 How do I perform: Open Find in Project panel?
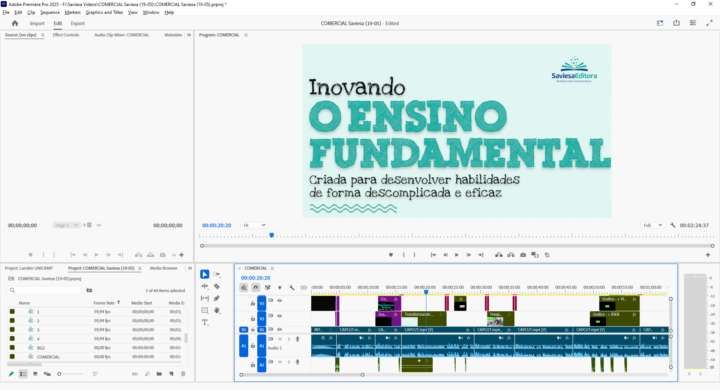pyautogui.click(x=147, y=374)
